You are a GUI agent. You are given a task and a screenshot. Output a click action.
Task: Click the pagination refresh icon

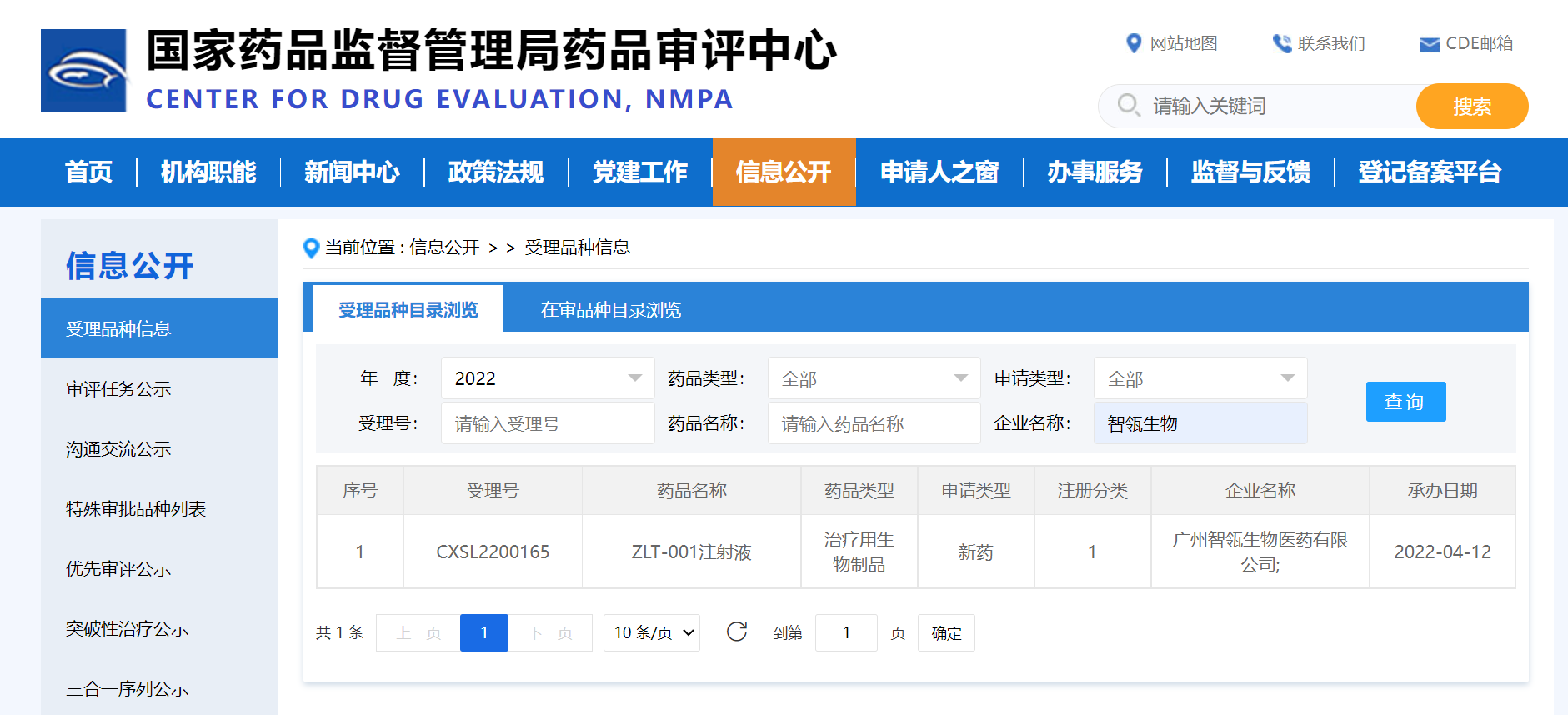point(737,632)
